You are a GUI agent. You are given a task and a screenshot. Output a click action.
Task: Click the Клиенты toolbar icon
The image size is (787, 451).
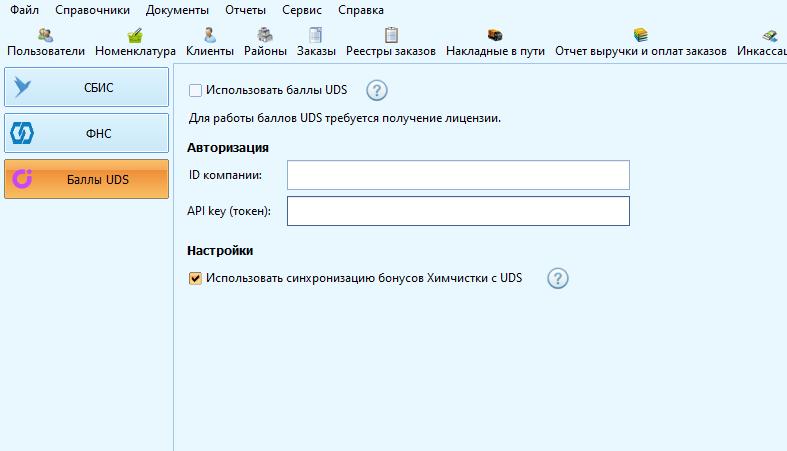coord(210,42)
